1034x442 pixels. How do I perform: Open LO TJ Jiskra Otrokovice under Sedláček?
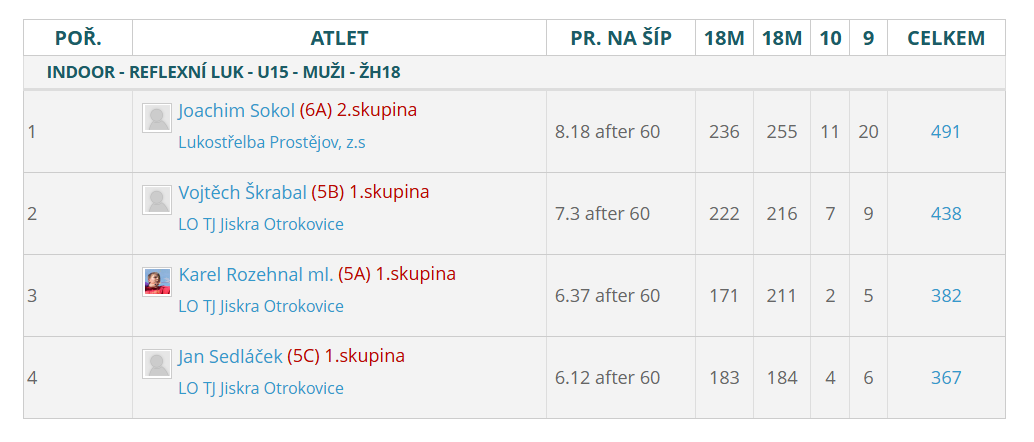coord(260,388)
